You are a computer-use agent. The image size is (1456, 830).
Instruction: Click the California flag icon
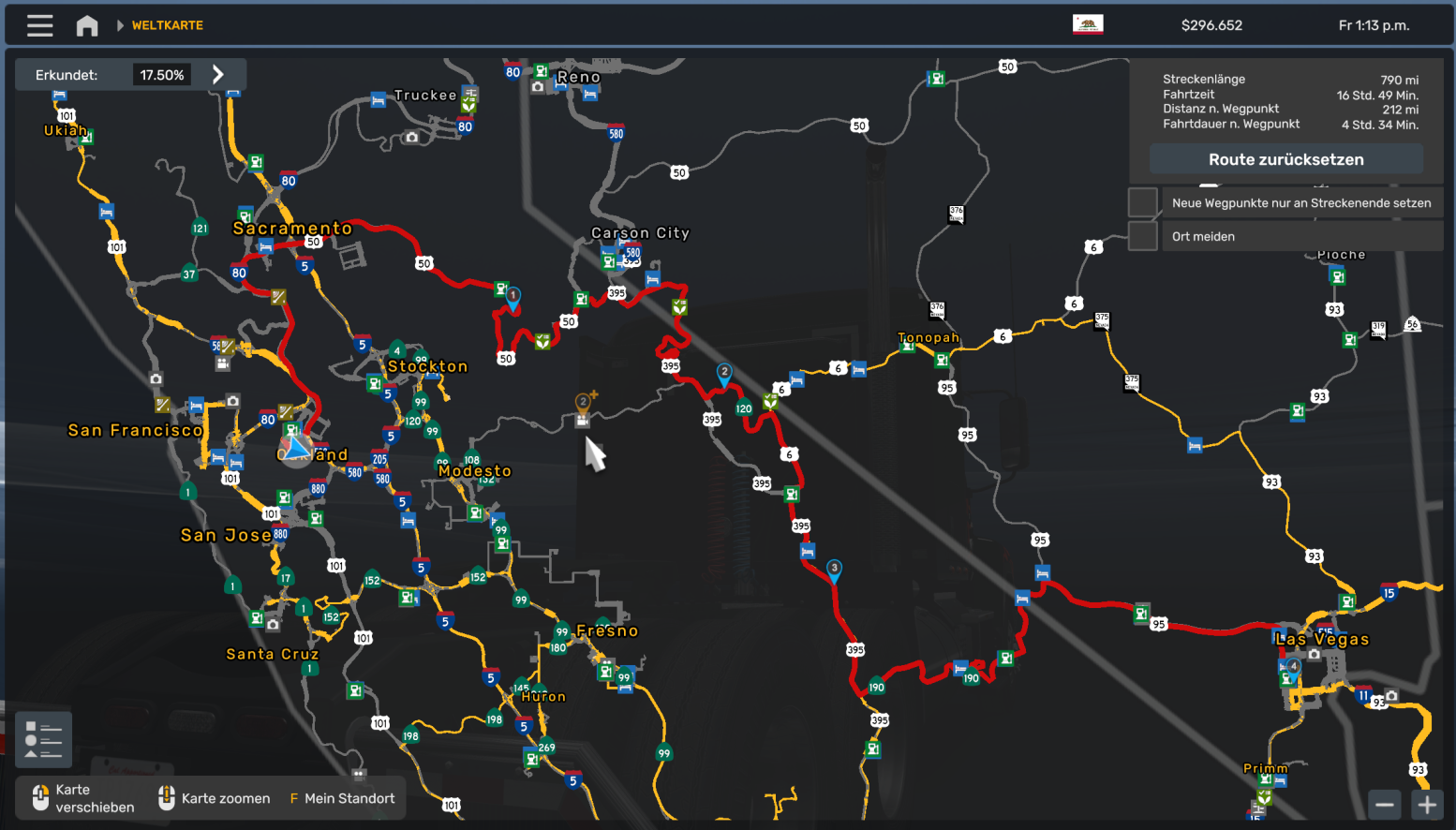click(x=1088, y=24)
